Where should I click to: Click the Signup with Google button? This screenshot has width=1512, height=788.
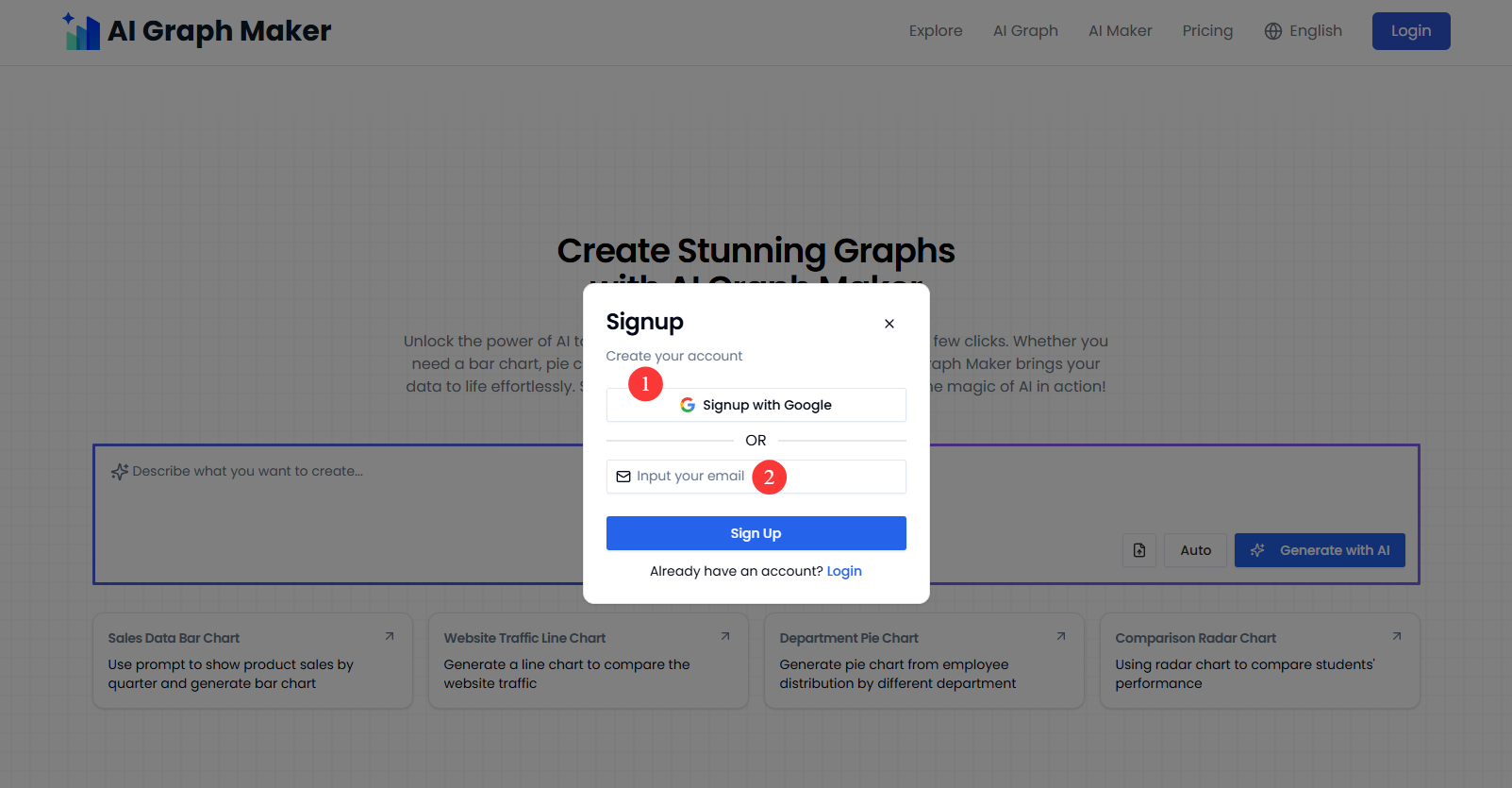pos(756,405)
